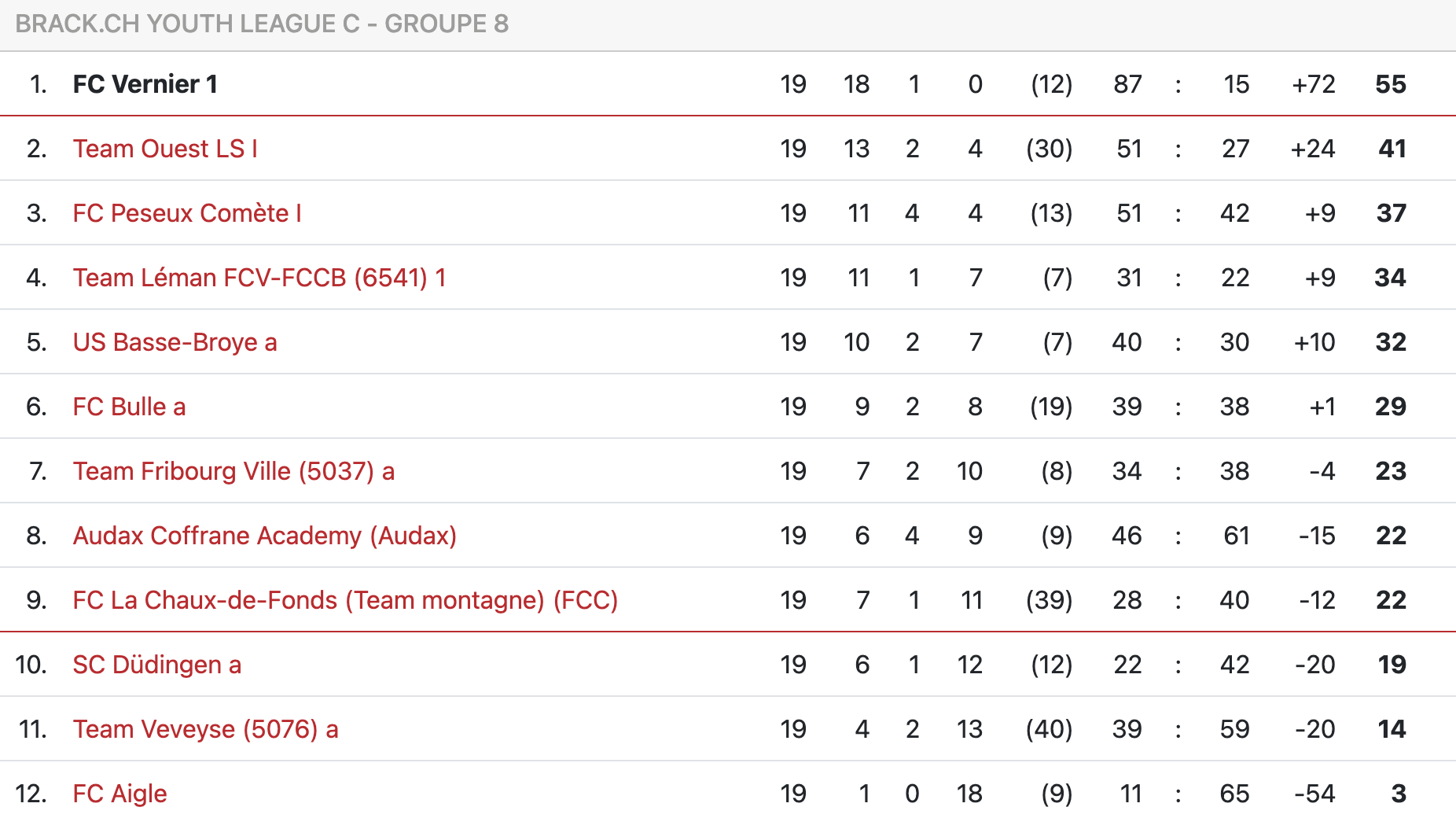
Task: Select the US Basse-Broye a team link
Action: coord(175,342)
